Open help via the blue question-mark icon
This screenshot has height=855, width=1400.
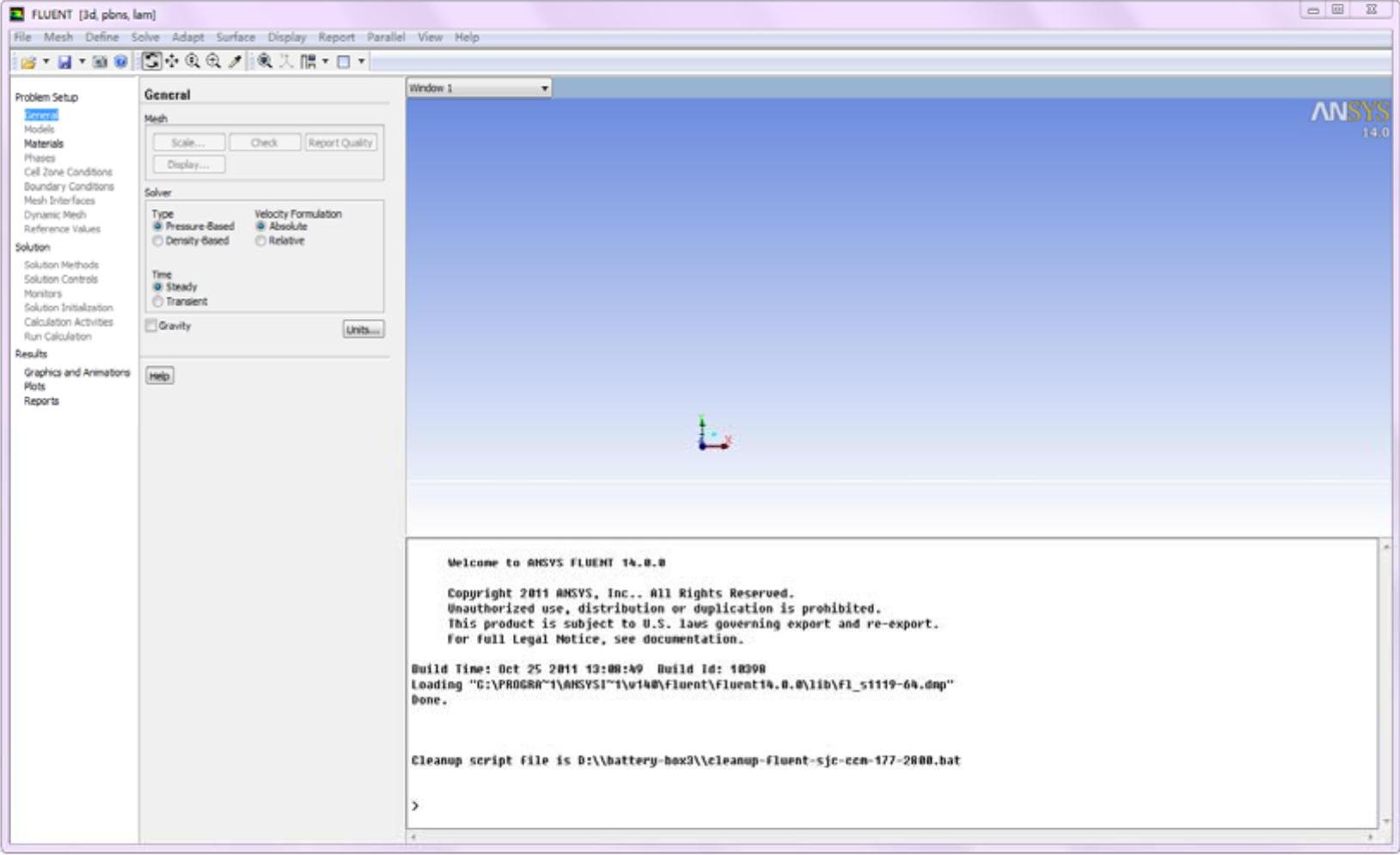(x=120, y=62)
